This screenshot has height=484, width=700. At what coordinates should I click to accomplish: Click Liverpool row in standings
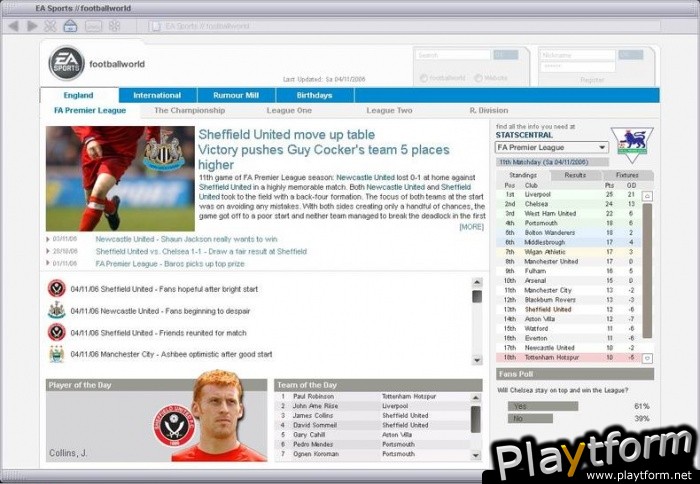568,195
